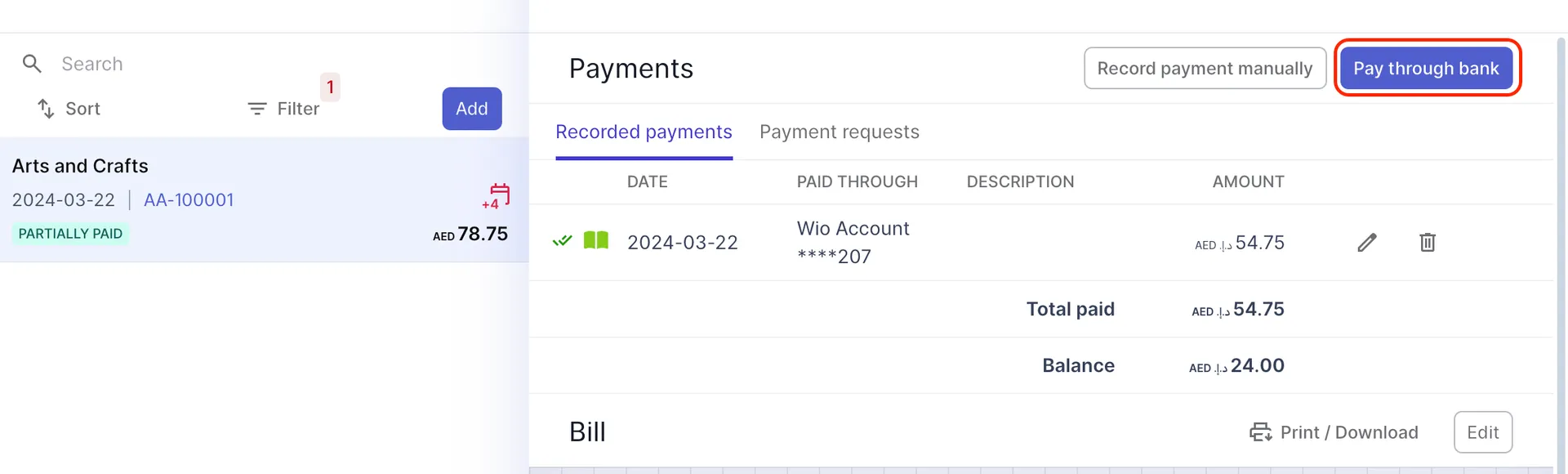Click the Add button
Screen dimensions: 1568x474
tap(472, 109)
